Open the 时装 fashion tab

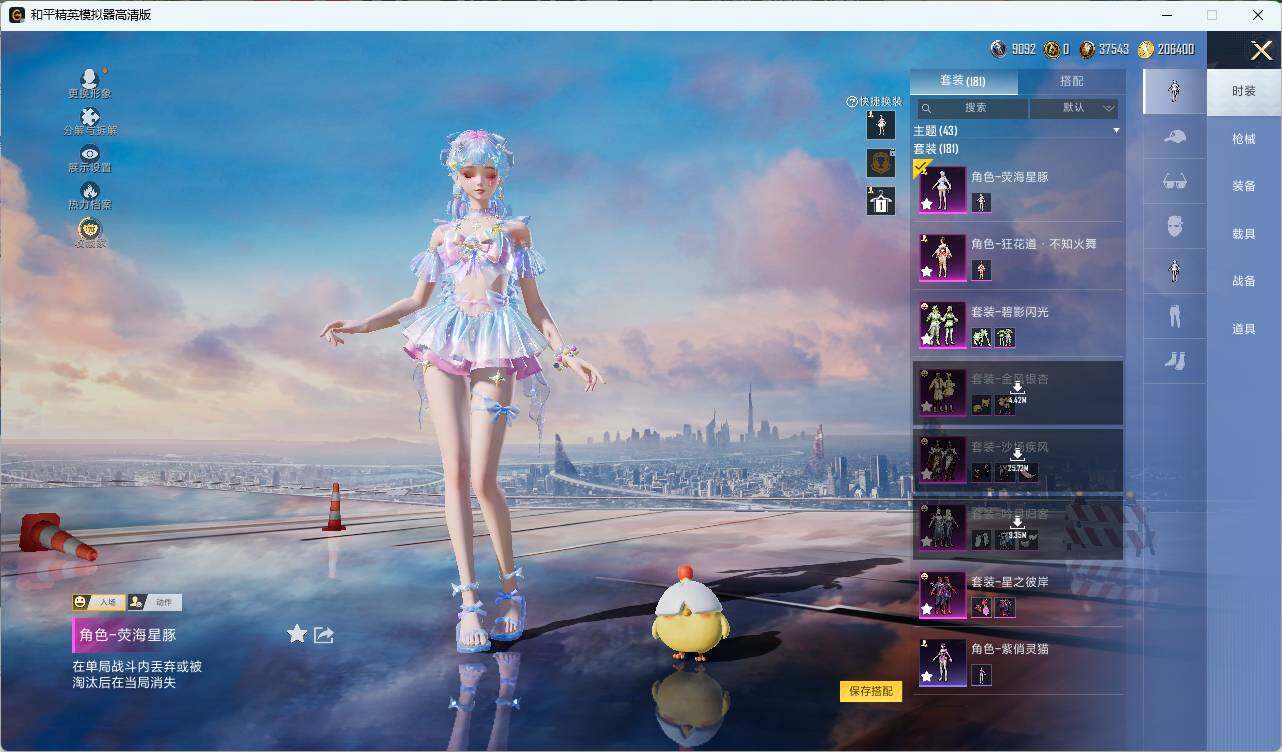coord(1244,91)
